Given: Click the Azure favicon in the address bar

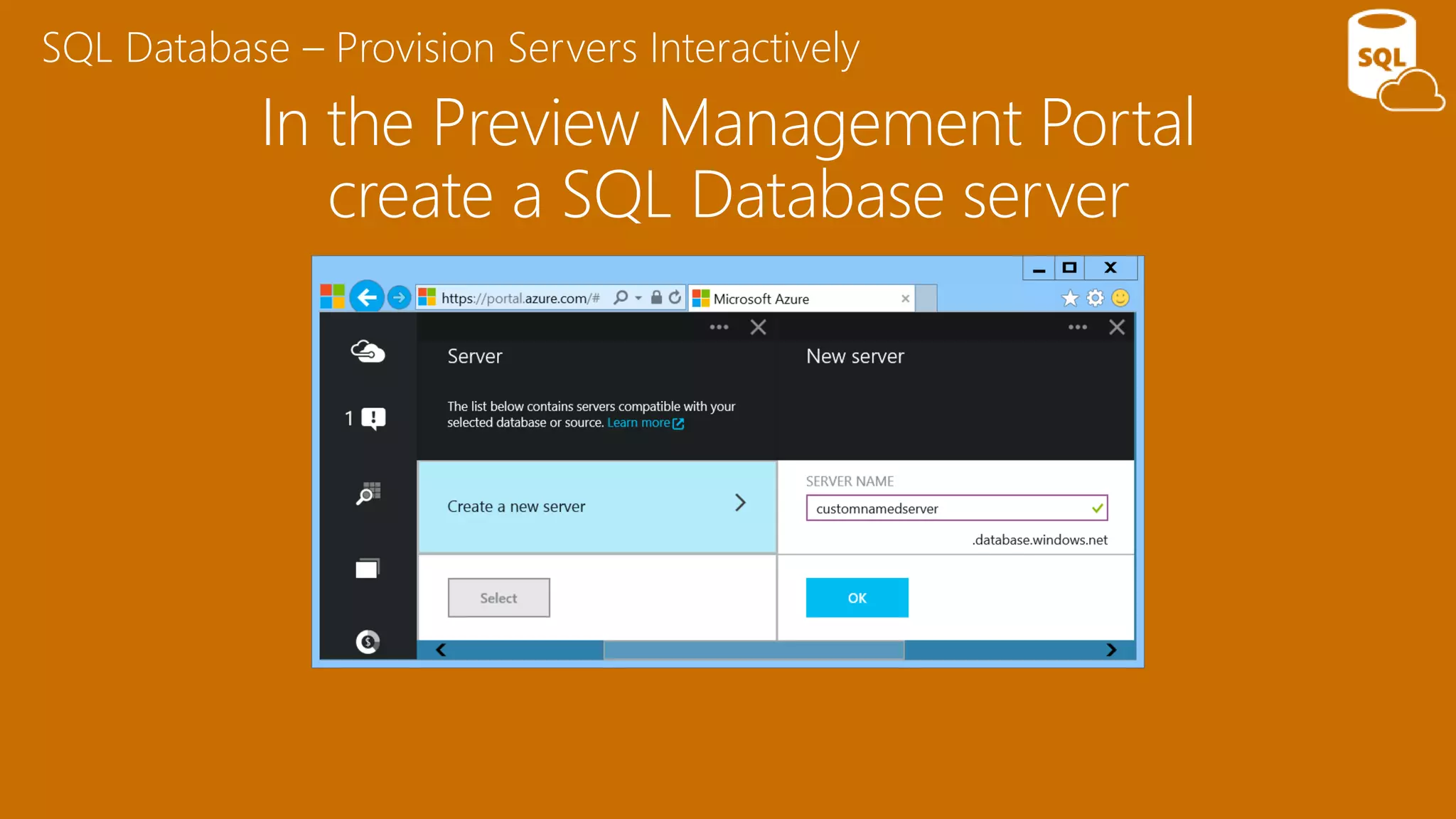Looking at the screenshot, I should (x=427, y=297).
